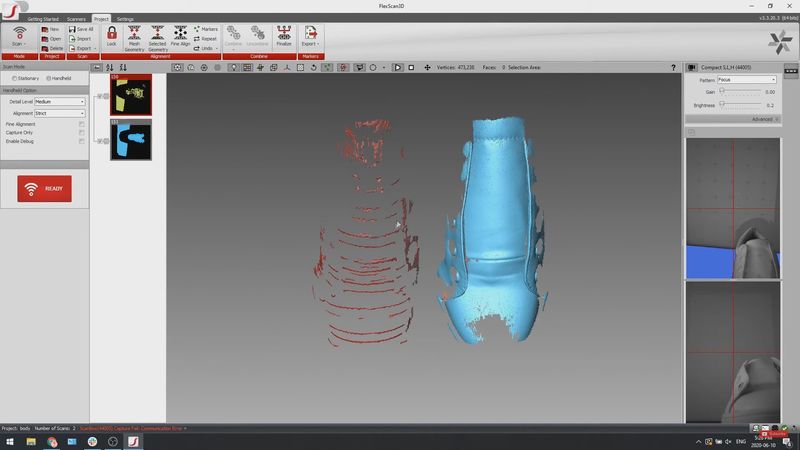Expand the Advanced camera settings
This screenshot has width=800, height=450.
(765, 119)
